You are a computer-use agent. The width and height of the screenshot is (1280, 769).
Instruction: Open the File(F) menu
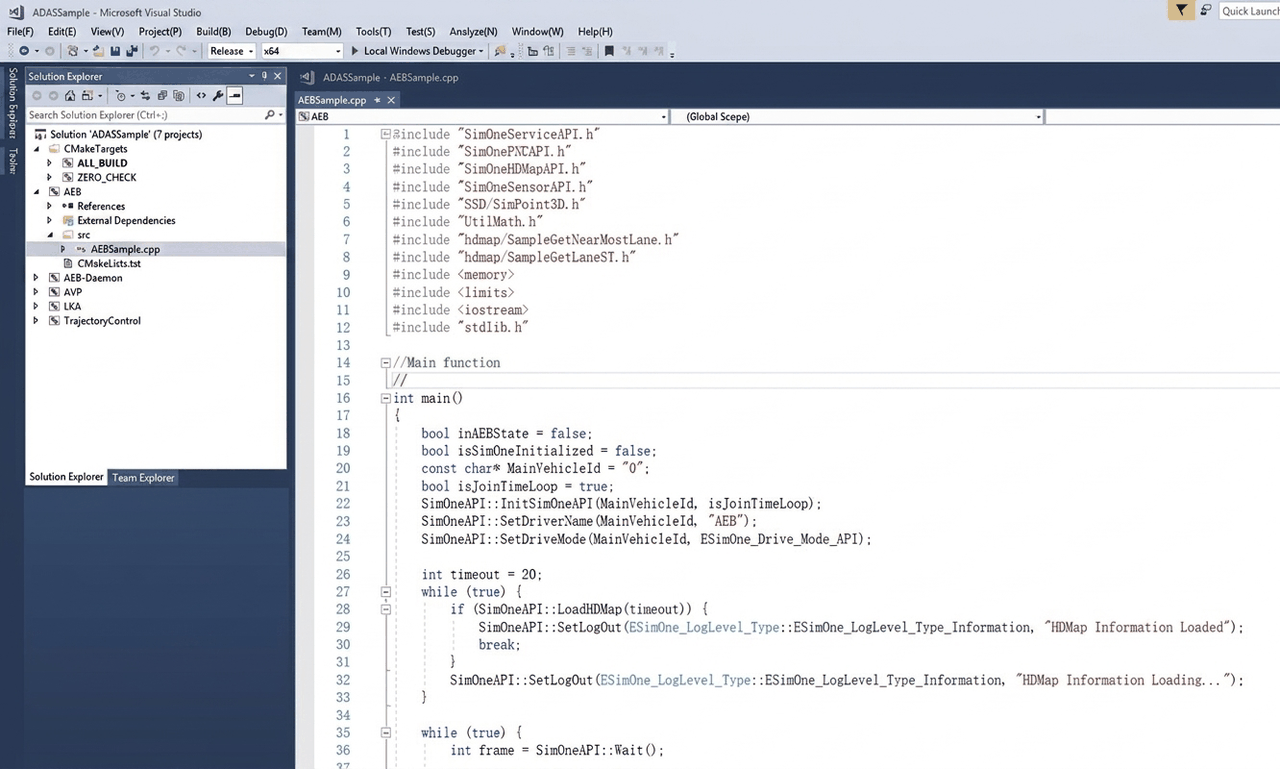pos(20,32)
